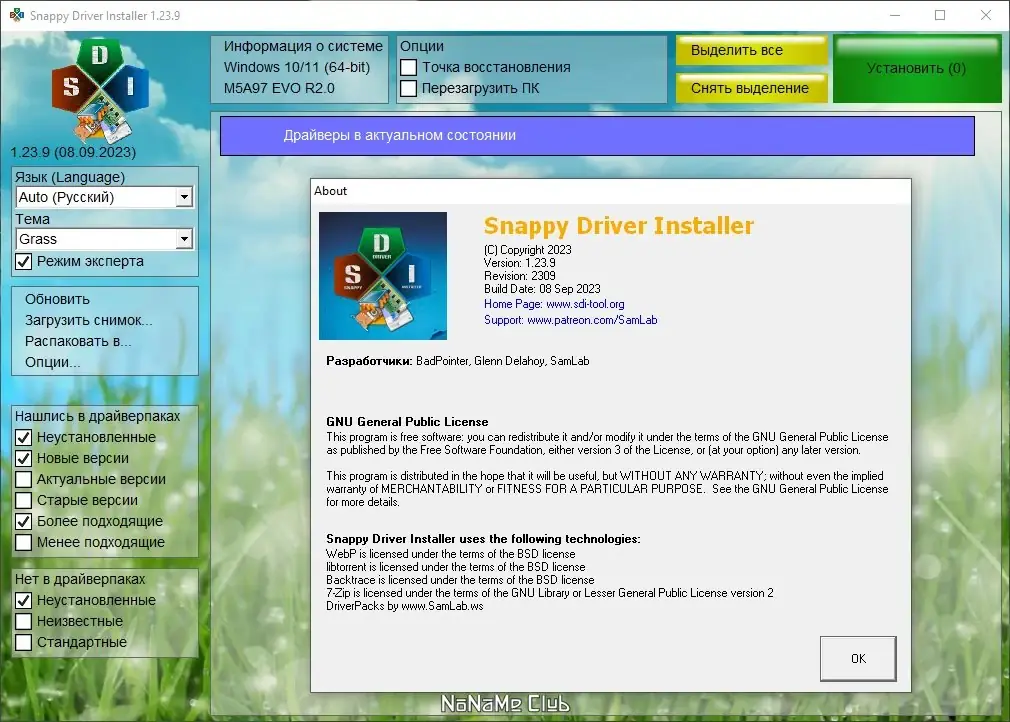Open the Тема theme dropdown
This screenshot has width=1010, height=722.
click(x=183, y=239)
